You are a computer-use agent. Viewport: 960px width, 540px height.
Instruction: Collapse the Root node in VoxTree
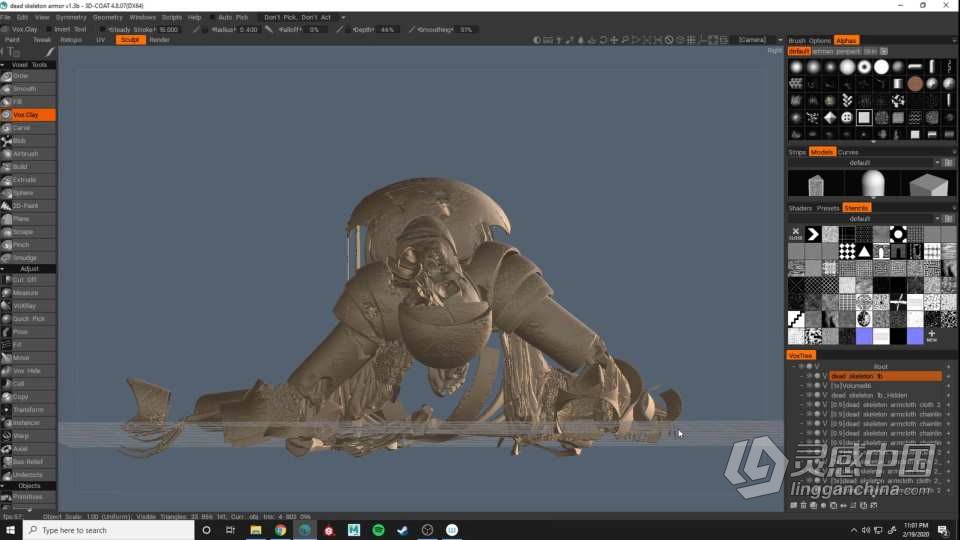pyautogui.click(x=794, y=366)
